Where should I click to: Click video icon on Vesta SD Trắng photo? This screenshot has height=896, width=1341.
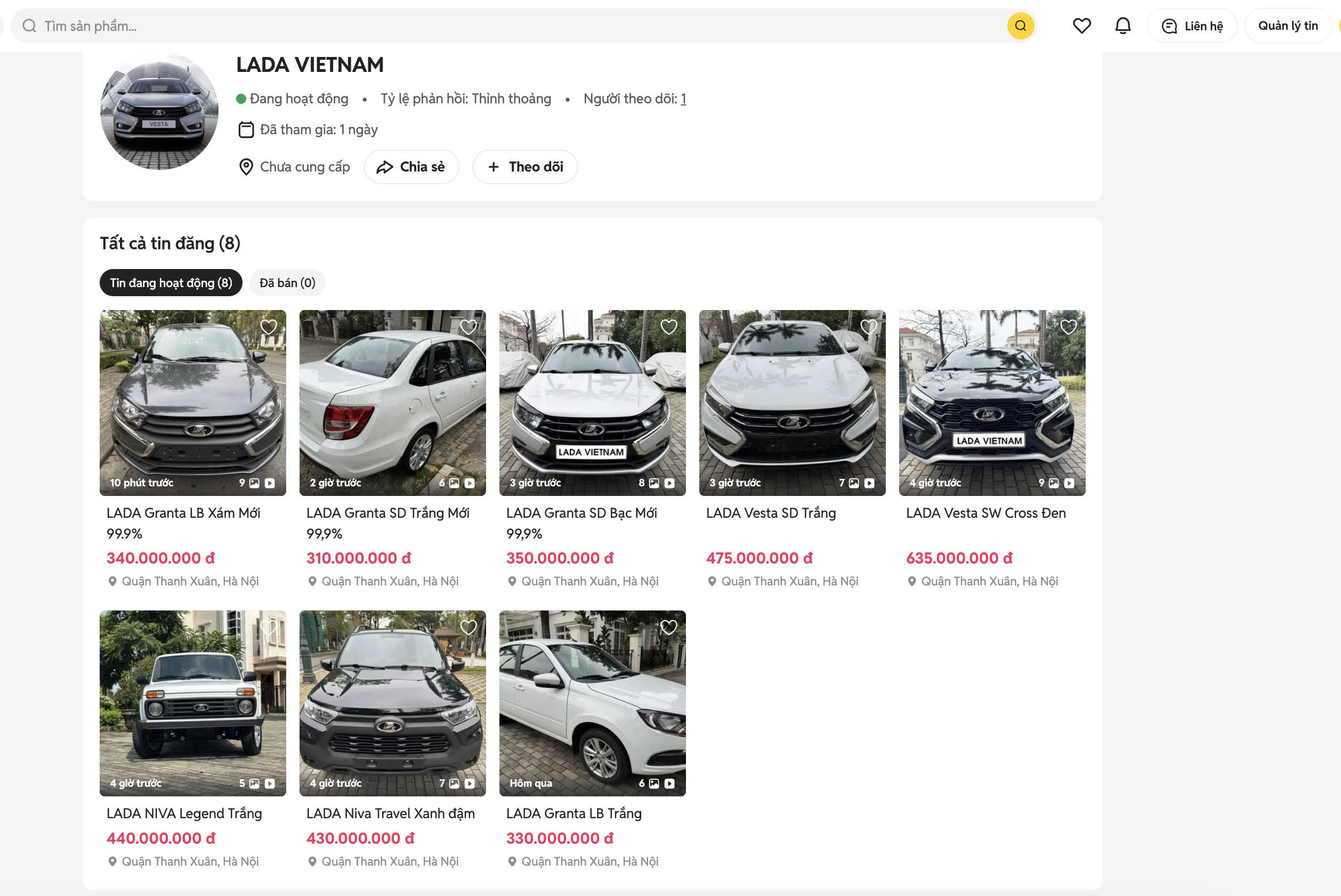click(x=869, y=484)
